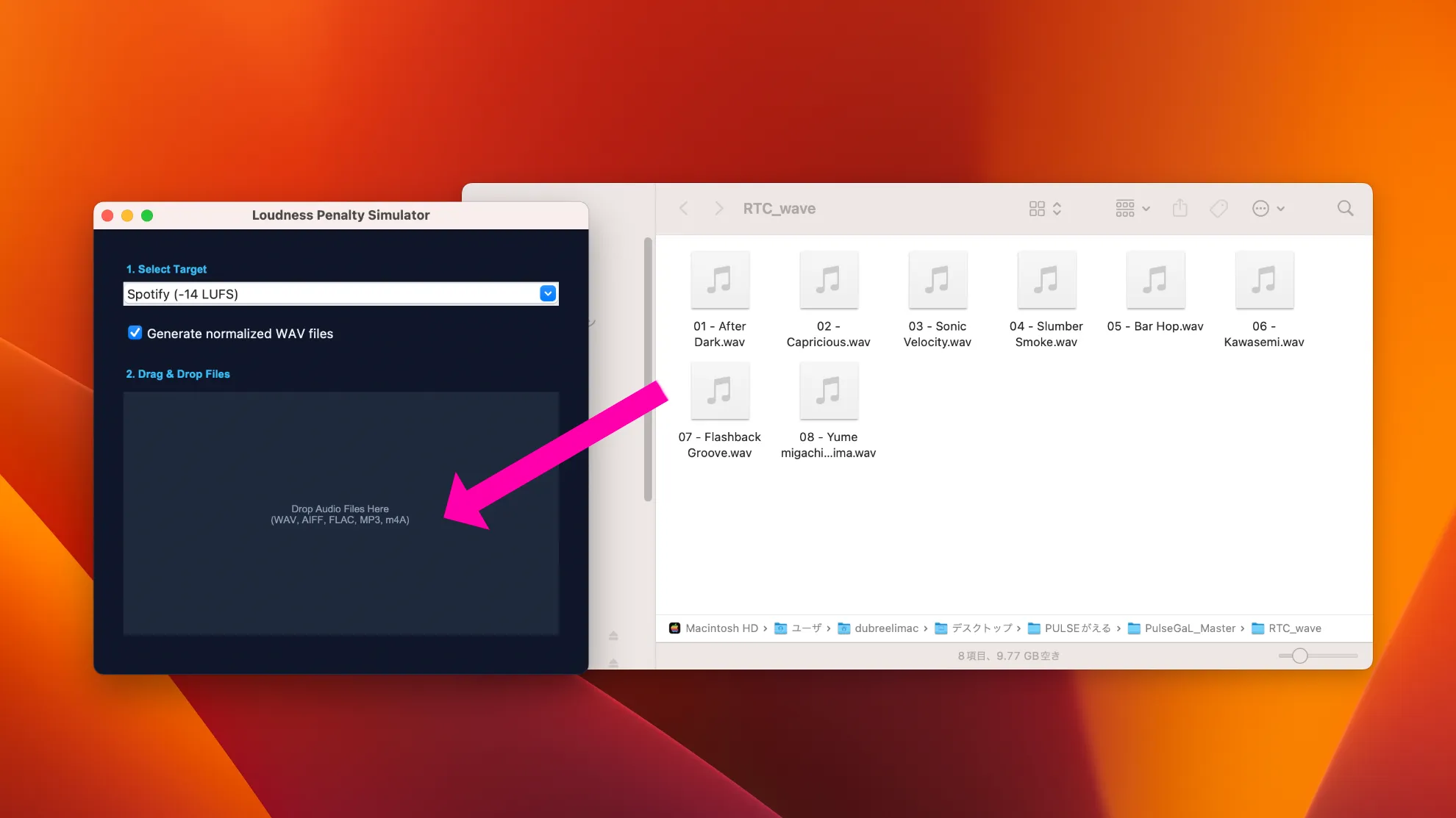The image size is (1456, 818).
Task: Select the 03 - Sonic Velocity.wav file
Action: coord(938,281)
